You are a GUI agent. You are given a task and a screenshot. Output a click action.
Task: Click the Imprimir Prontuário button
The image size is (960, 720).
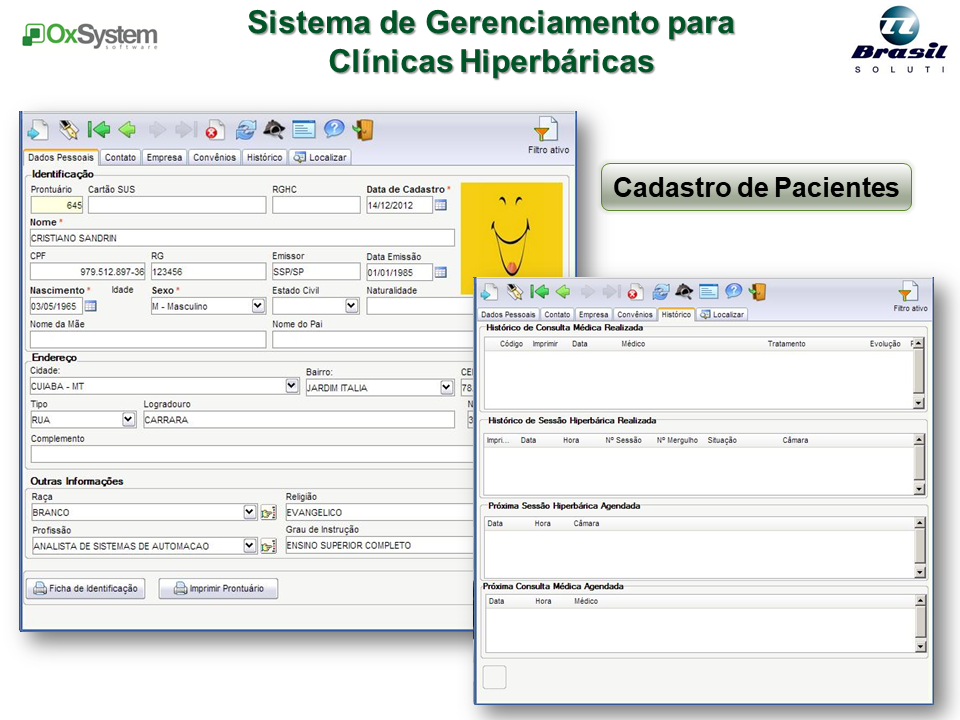point(218,589)
